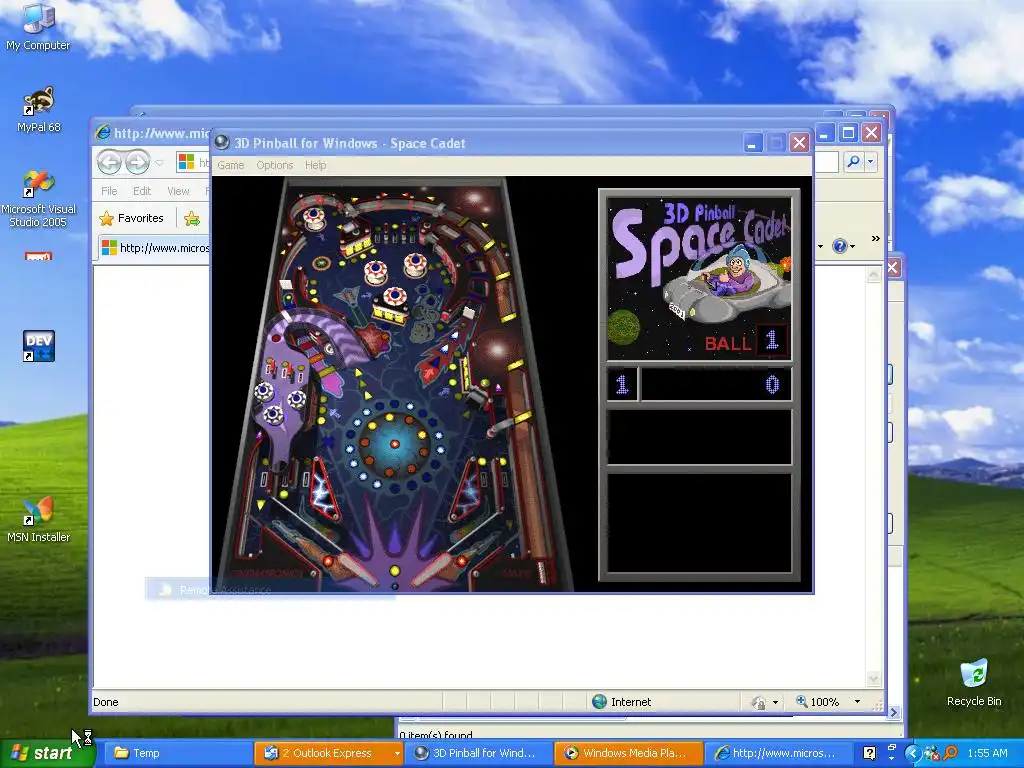Select the MSN Installer desktop shortcut
The width and height of the screenshot is (1024, 768).
pyautogui.click(x=39, y=520)
